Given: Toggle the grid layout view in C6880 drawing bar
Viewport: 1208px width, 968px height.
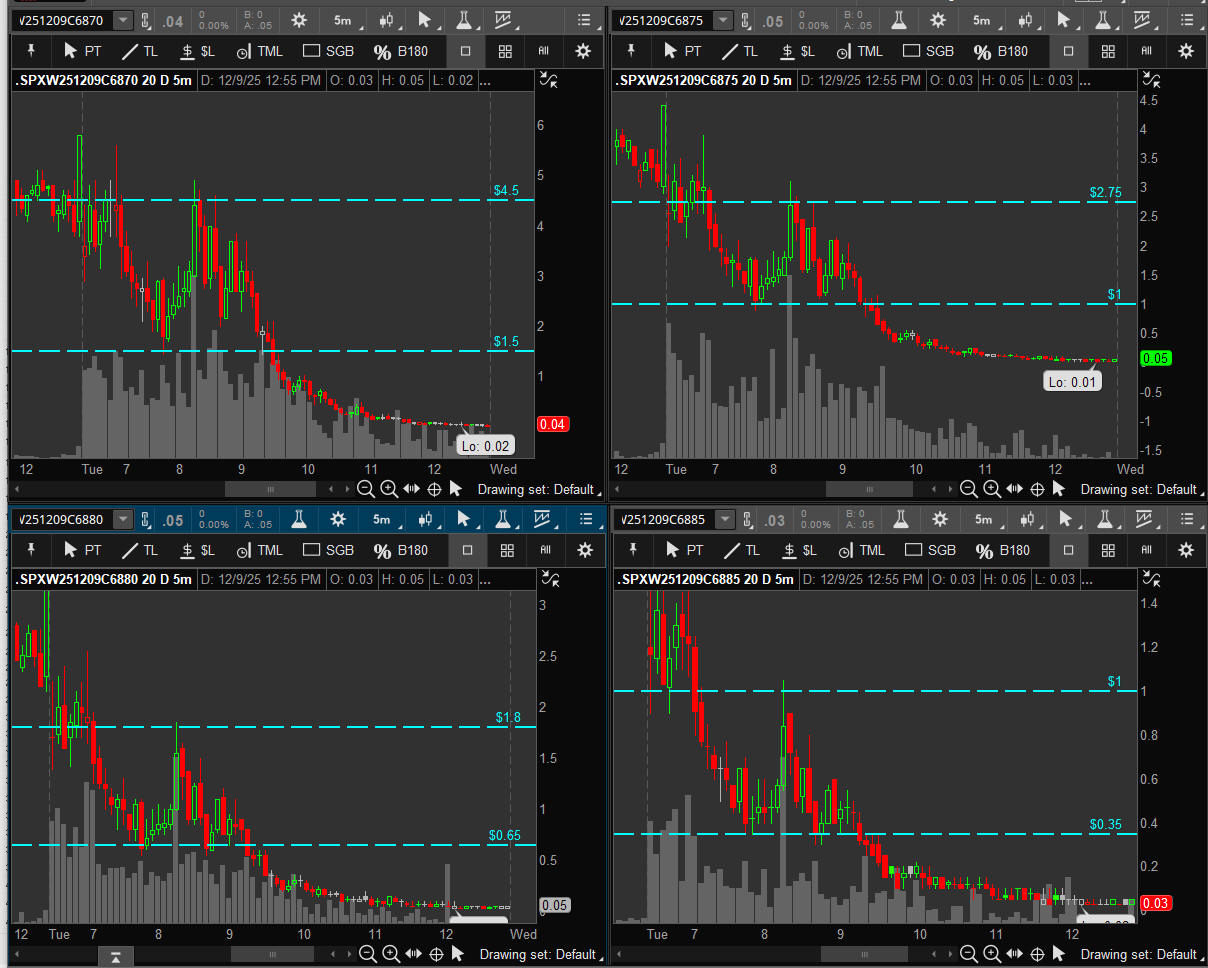Looking at the screenshot, I should pos(506,550).
